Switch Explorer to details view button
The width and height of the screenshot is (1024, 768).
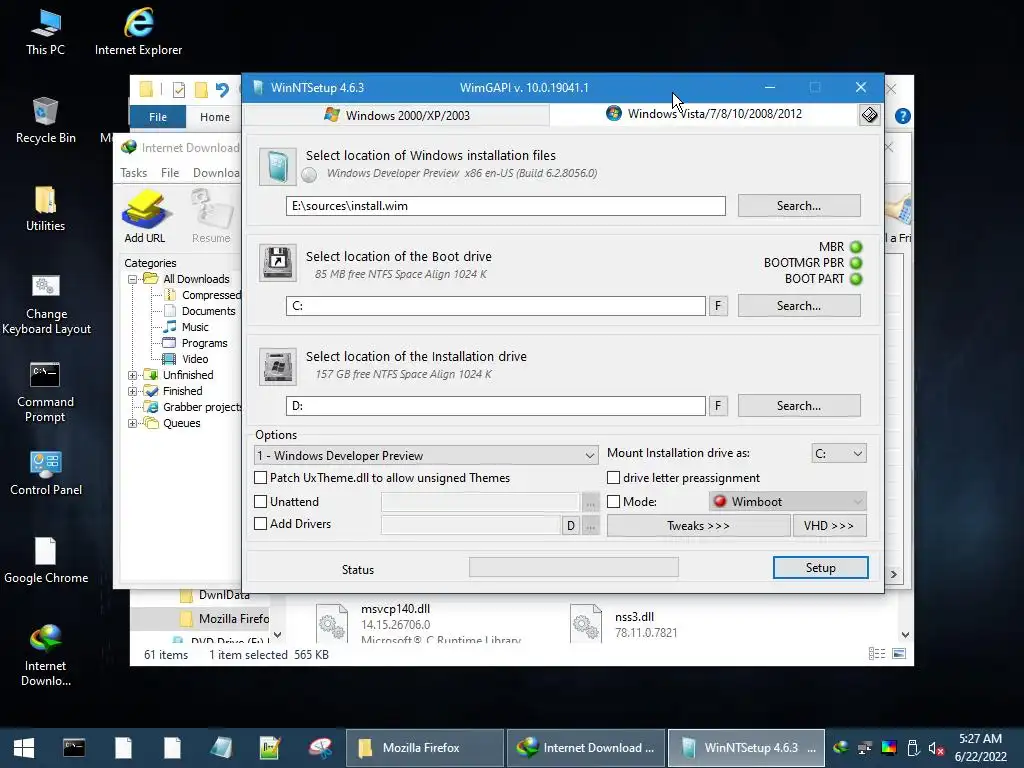tap(877, 654)
